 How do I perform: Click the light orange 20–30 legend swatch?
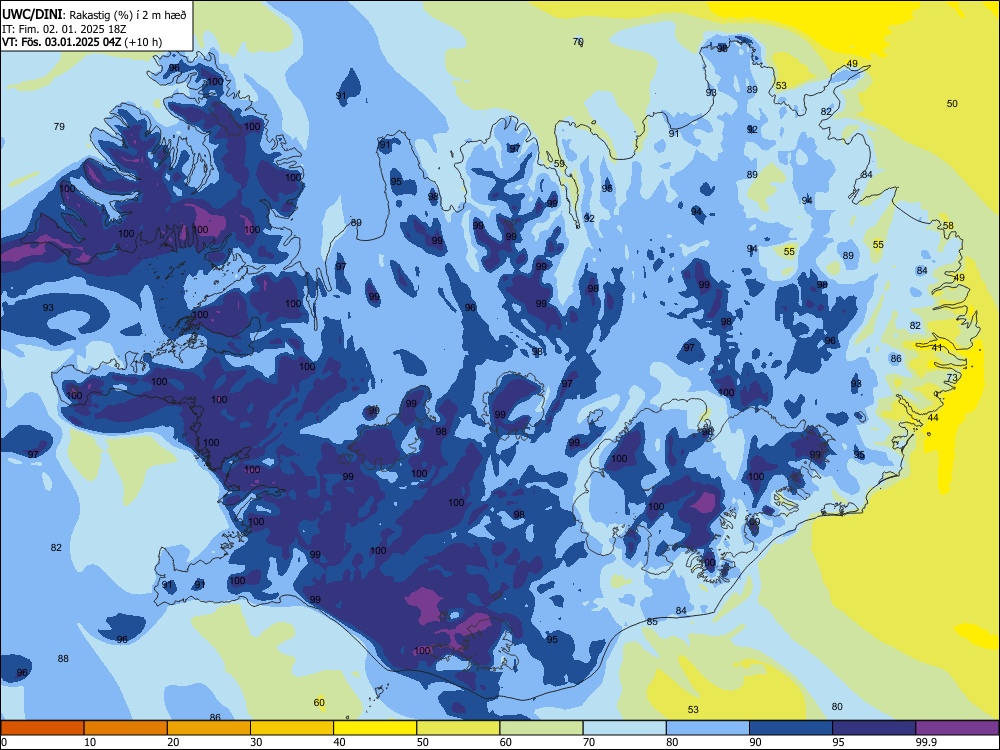click(x=209, y=728)
